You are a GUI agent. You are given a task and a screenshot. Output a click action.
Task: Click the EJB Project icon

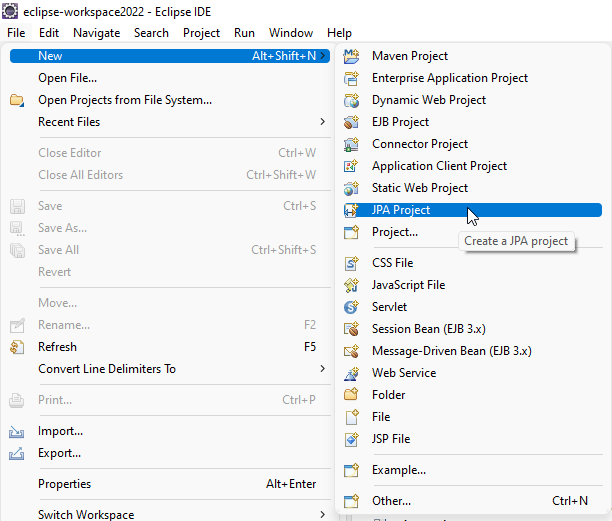tap(351, 122)
